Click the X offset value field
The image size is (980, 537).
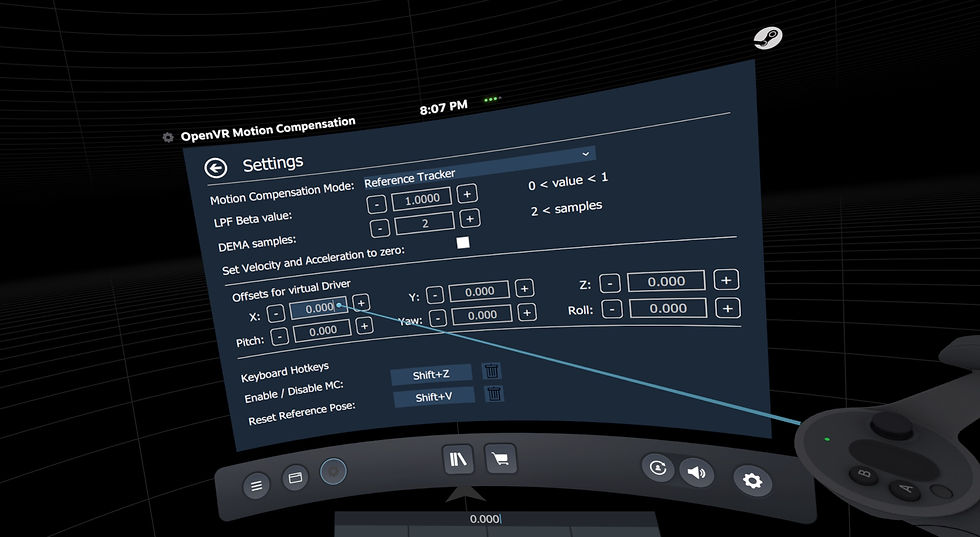[x=319, y=308]
